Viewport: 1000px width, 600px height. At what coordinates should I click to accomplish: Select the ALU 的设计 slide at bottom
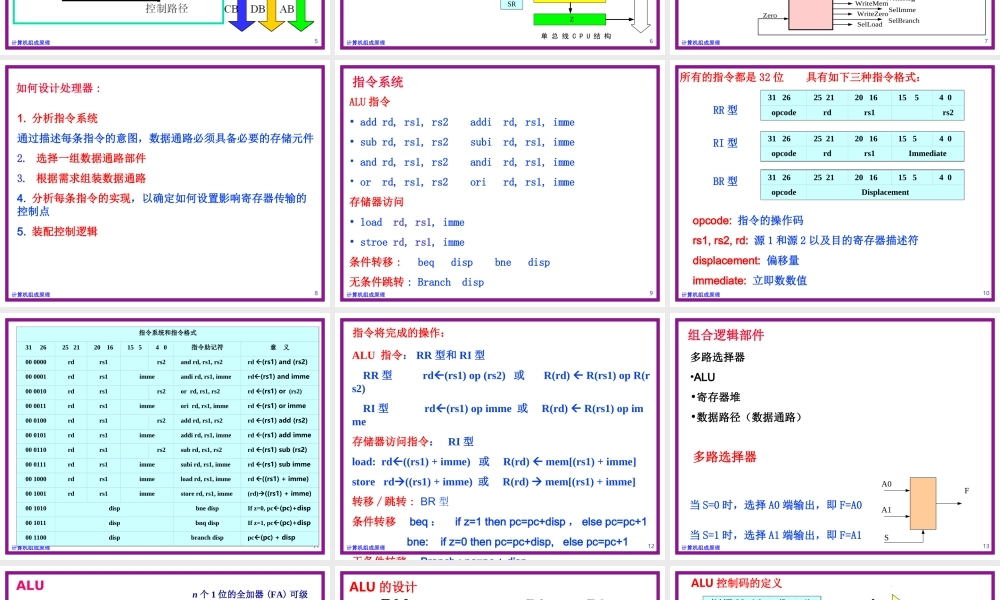click(500, 585)
